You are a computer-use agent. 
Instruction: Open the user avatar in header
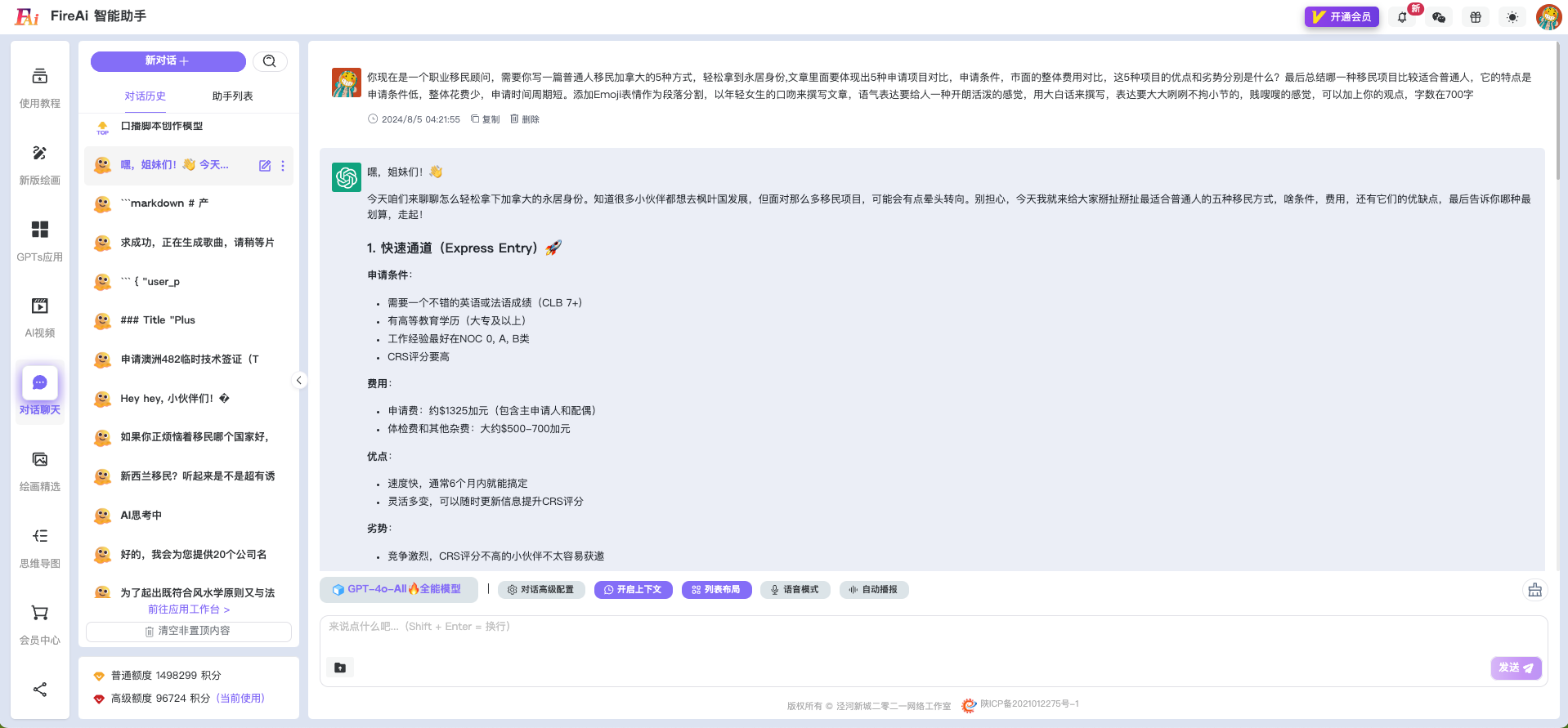pyautogui.click(x=1548, y=17)
